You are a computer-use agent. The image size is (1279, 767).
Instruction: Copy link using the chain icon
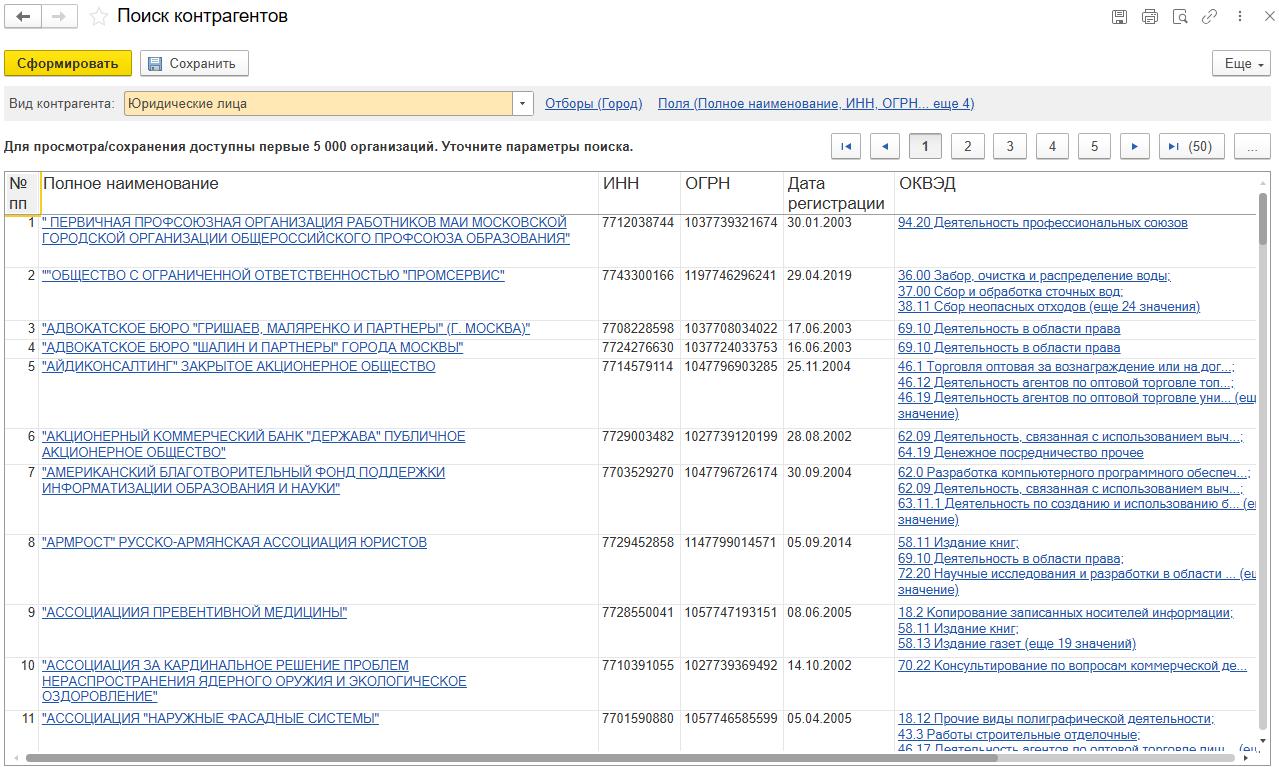(x=1209, y=17)
